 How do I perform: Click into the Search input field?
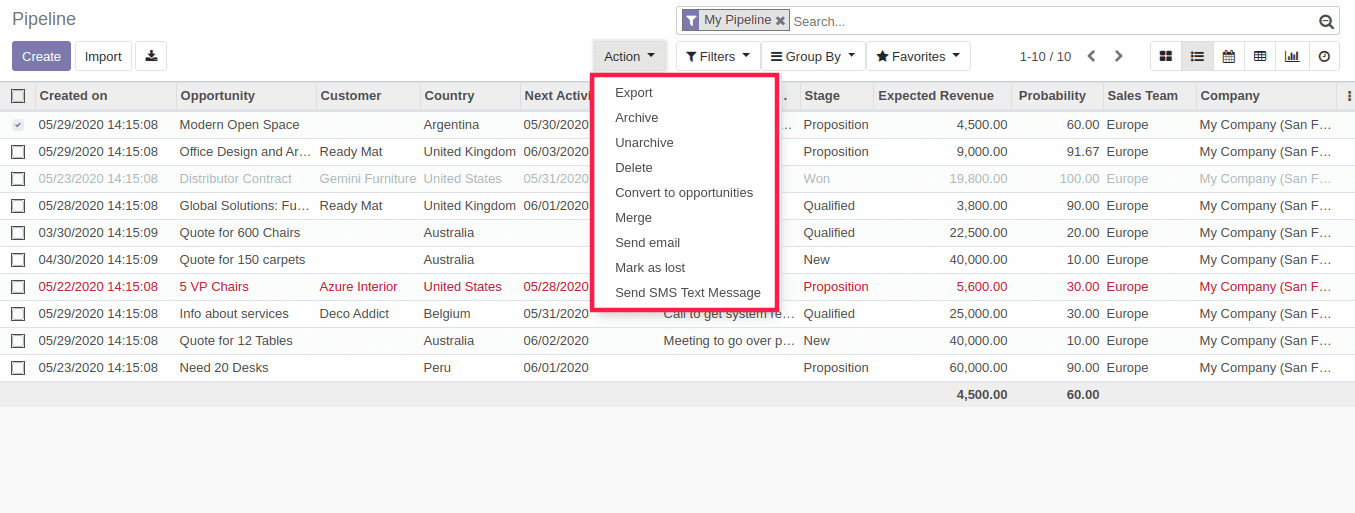[x=1050, y=21]
